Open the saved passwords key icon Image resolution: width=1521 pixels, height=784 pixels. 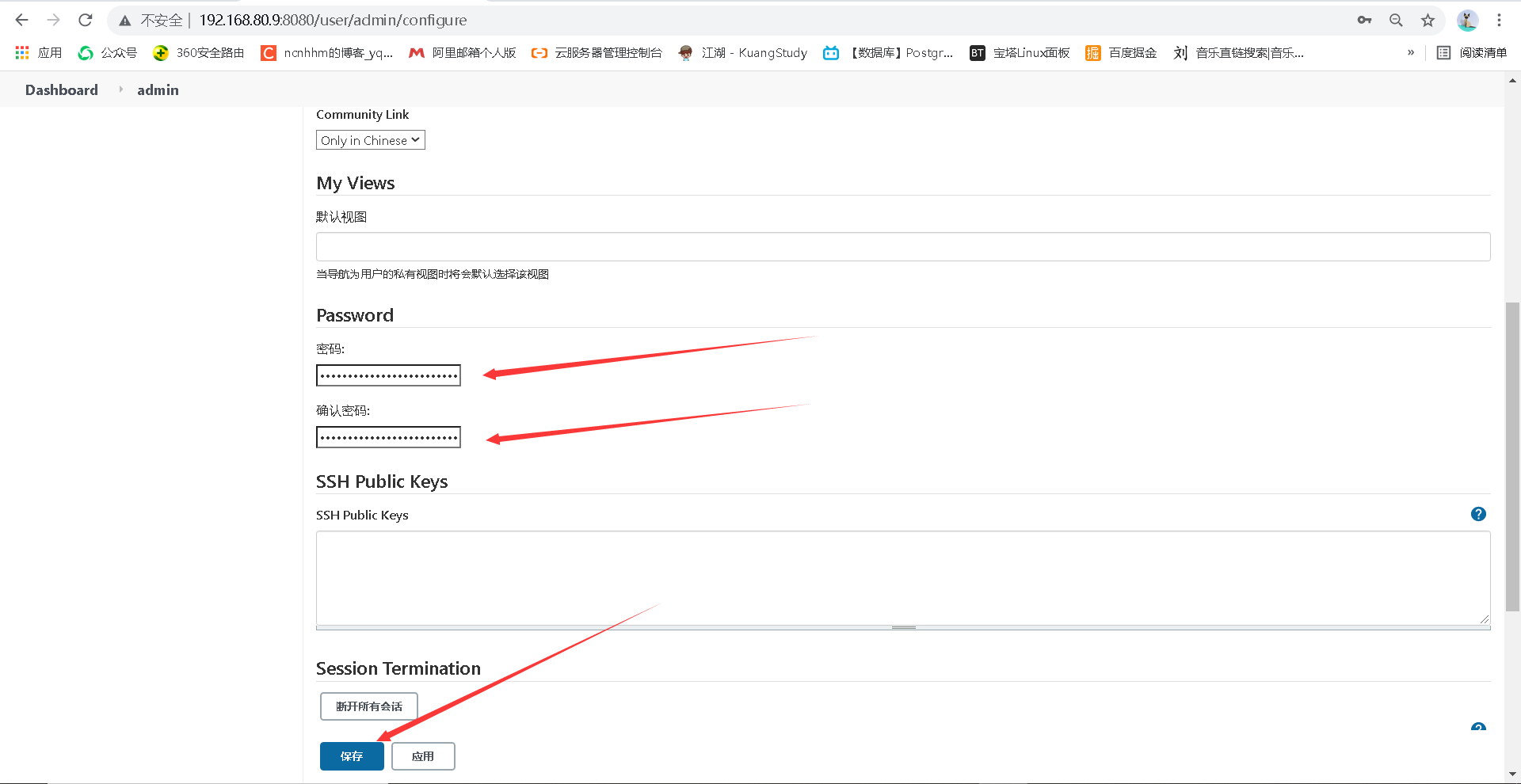pos(1364,20)
